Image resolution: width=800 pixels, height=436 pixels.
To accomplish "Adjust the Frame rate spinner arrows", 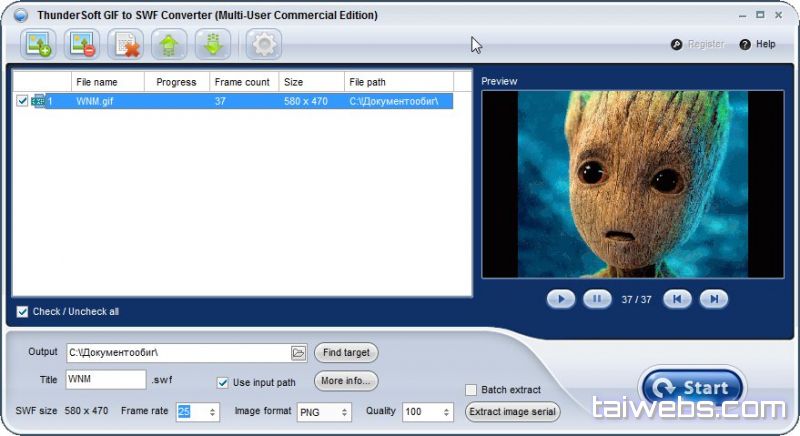I will (x=213, y=412).
